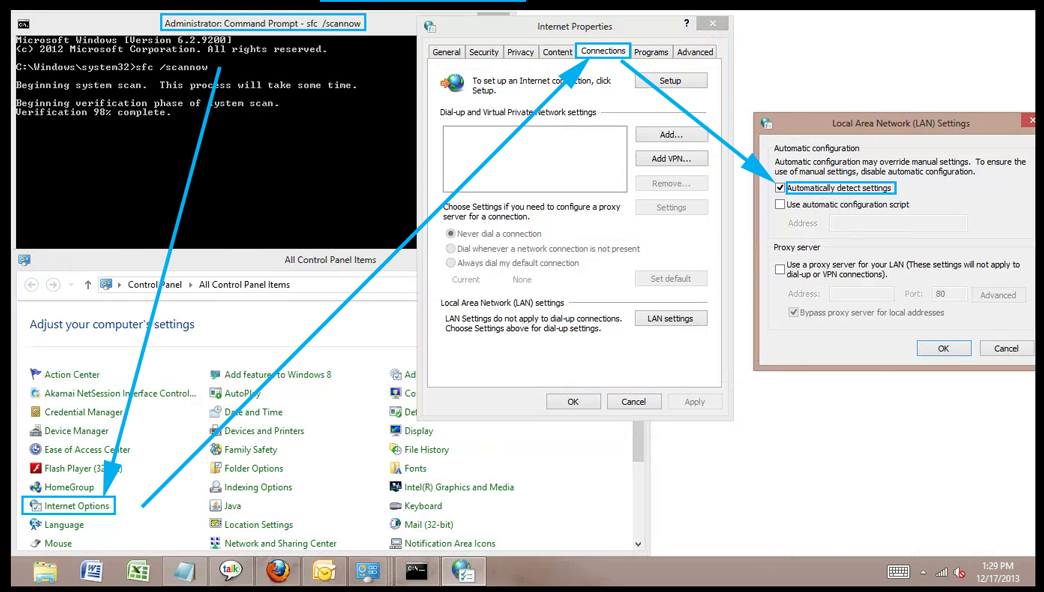1044x592 pixels.
Task: Select Never dial a connection
Action: 451,234
